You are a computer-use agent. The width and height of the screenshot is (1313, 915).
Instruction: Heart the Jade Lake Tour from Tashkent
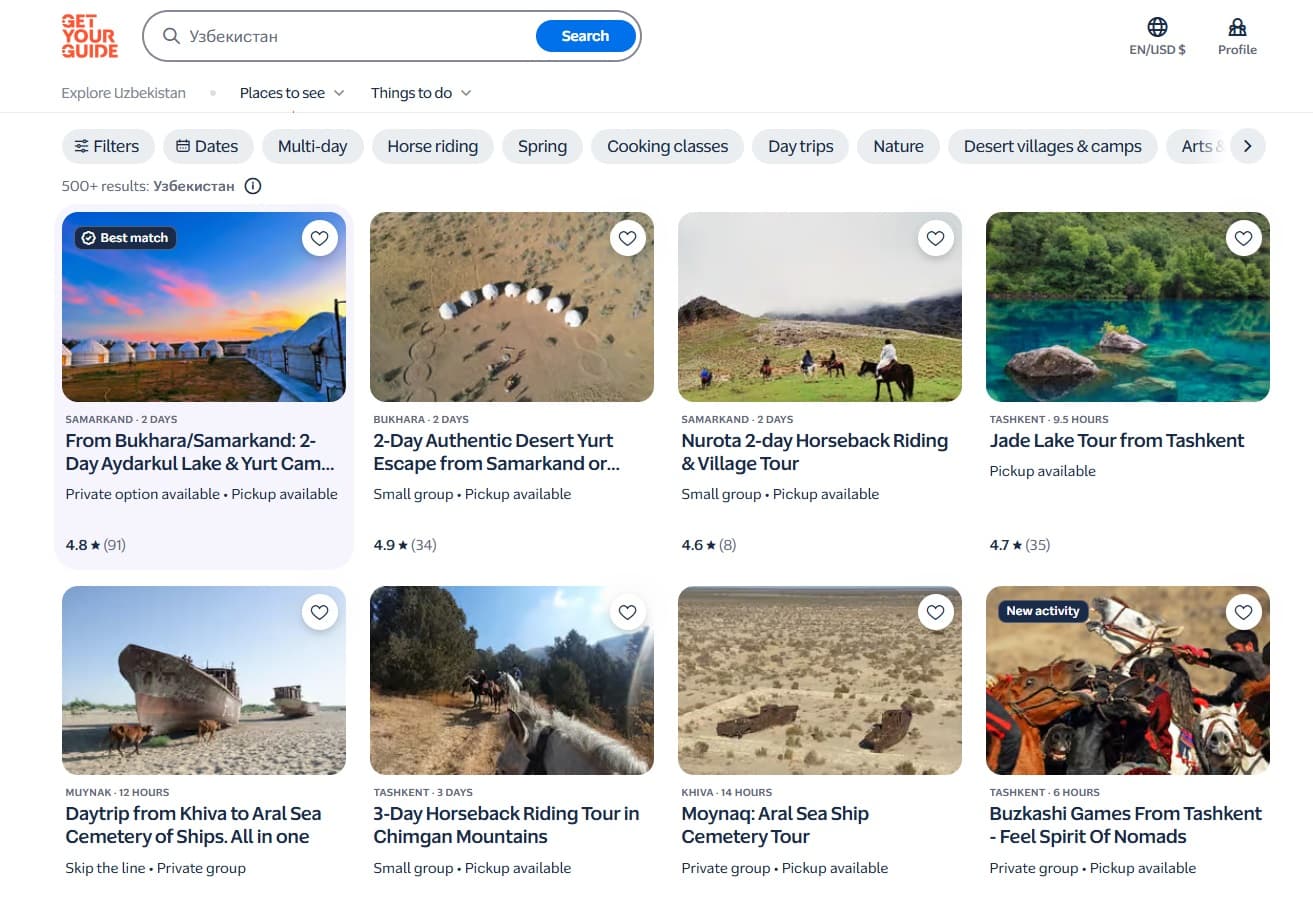[1243, 238]
